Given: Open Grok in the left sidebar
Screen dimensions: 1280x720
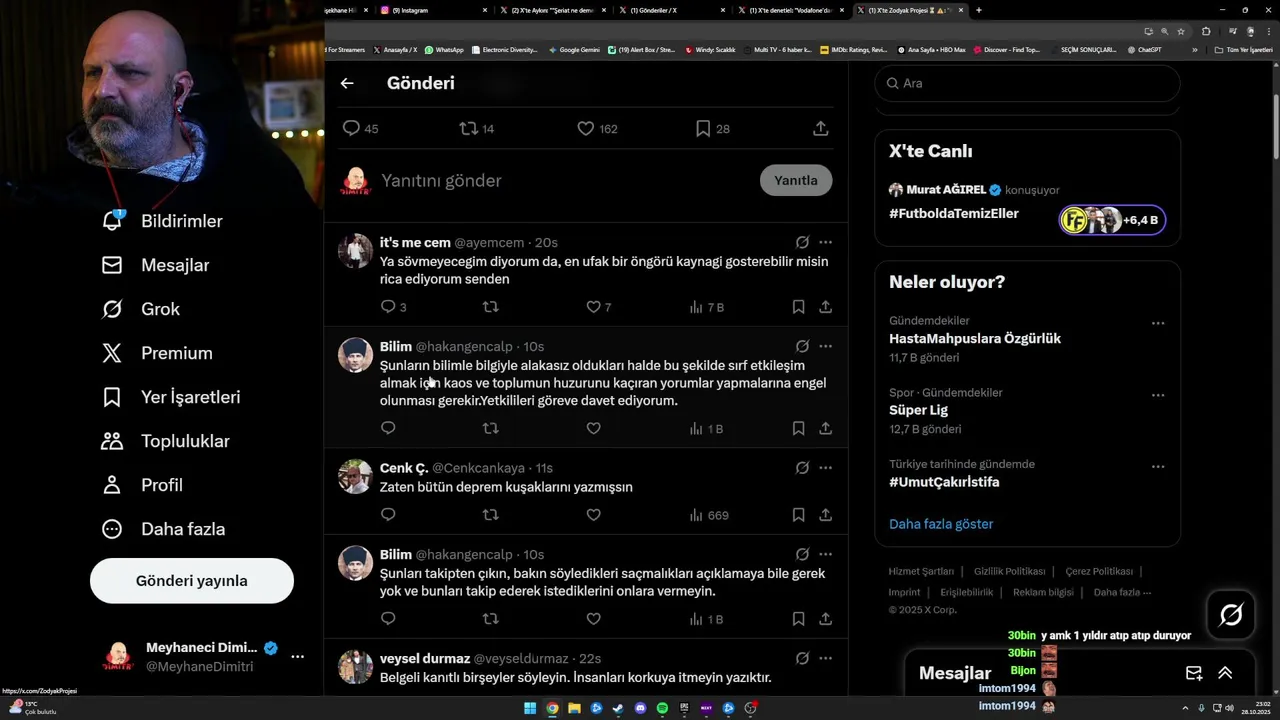Looking at the screenshot, I should (141, 309).
